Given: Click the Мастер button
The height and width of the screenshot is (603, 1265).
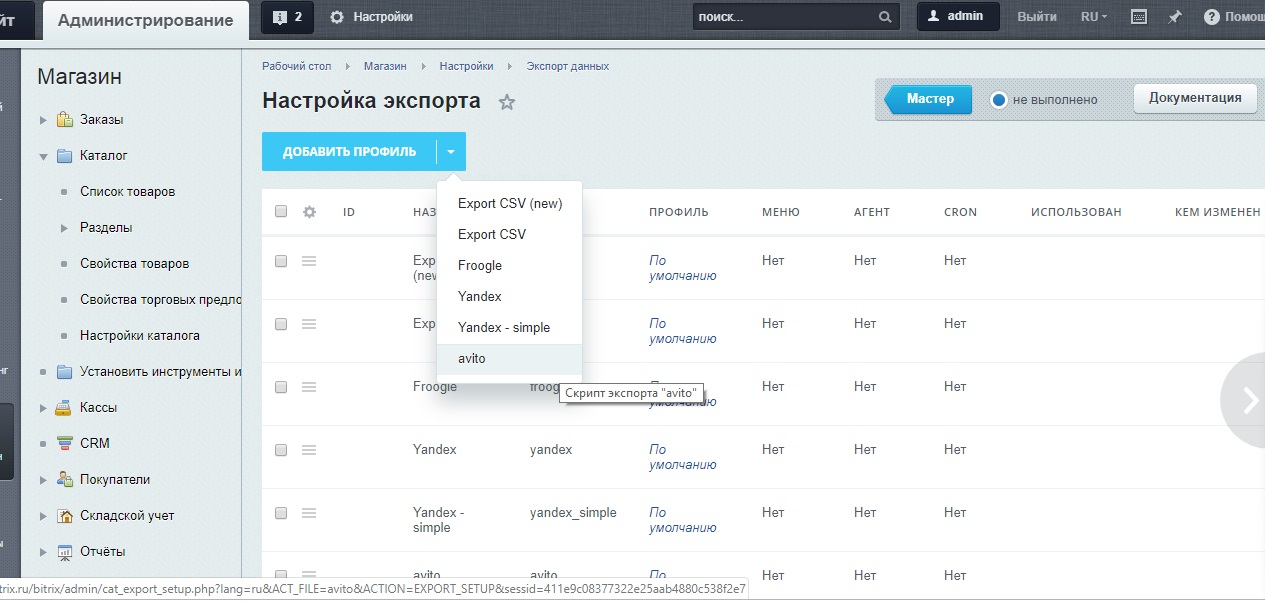Looking at the screenshot, I should click(930, 99).
